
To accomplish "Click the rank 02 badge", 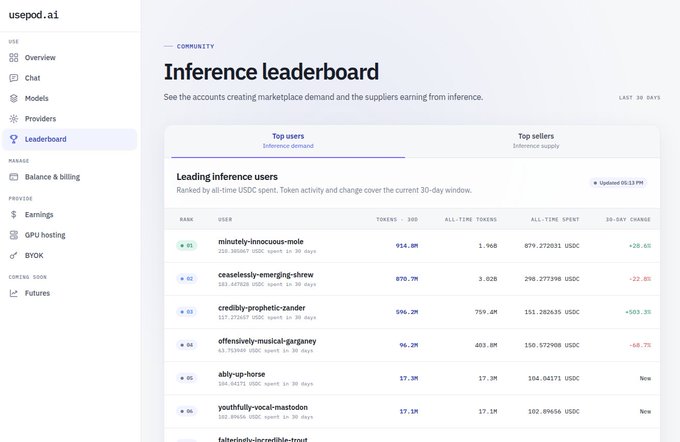I will coord(187,279).
